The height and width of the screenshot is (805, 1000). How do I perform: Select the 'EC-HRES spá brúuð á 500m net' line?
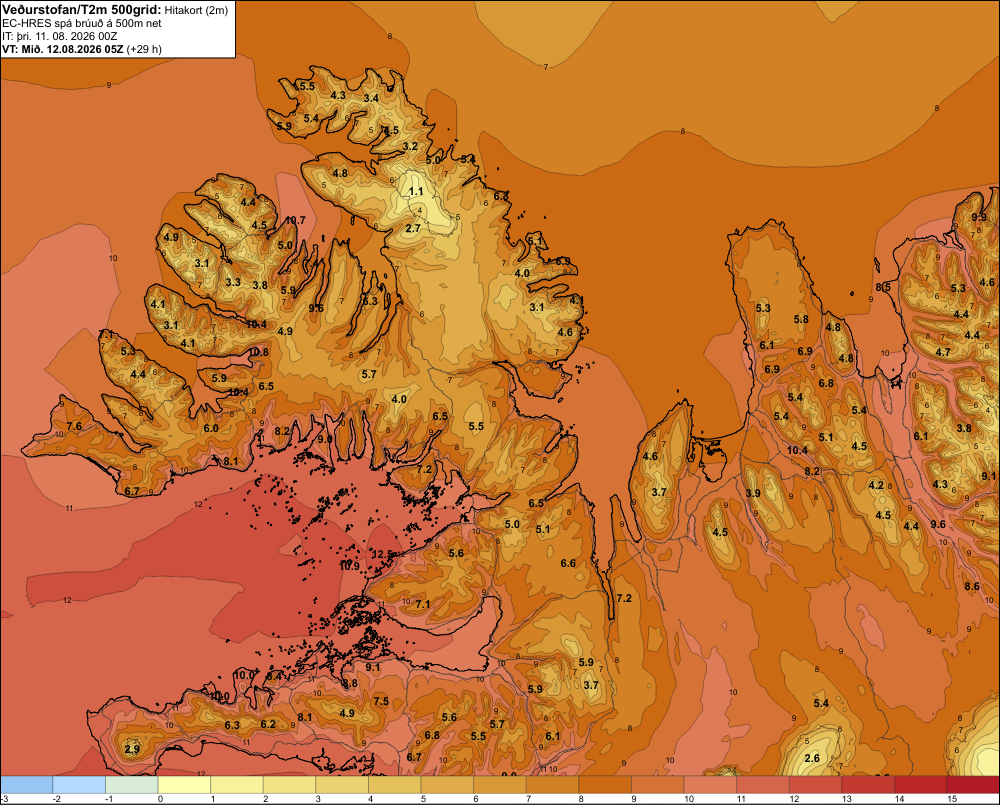(82, 23)
